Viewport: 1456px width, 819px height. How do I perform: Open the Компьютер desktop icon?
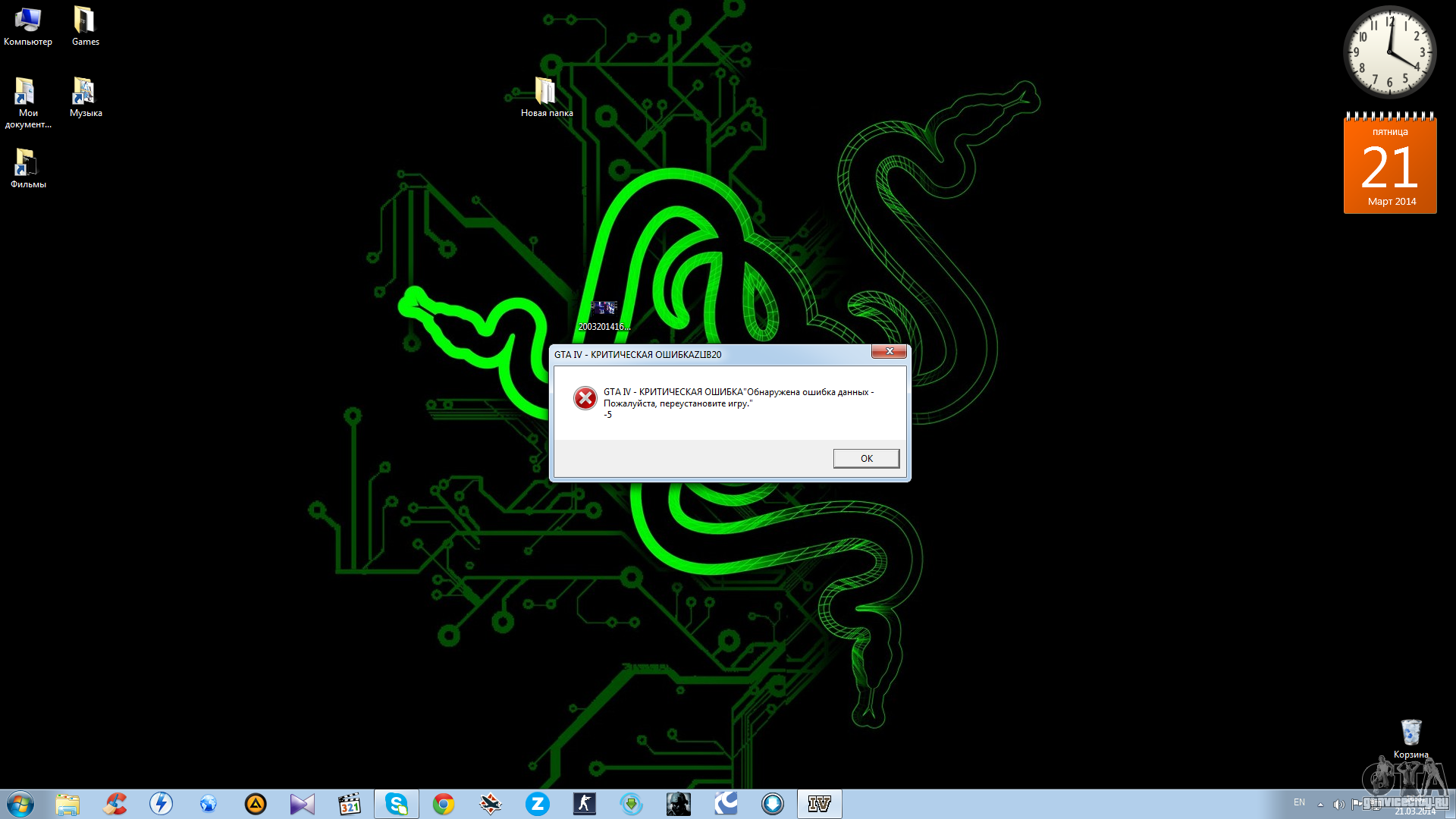28,27
